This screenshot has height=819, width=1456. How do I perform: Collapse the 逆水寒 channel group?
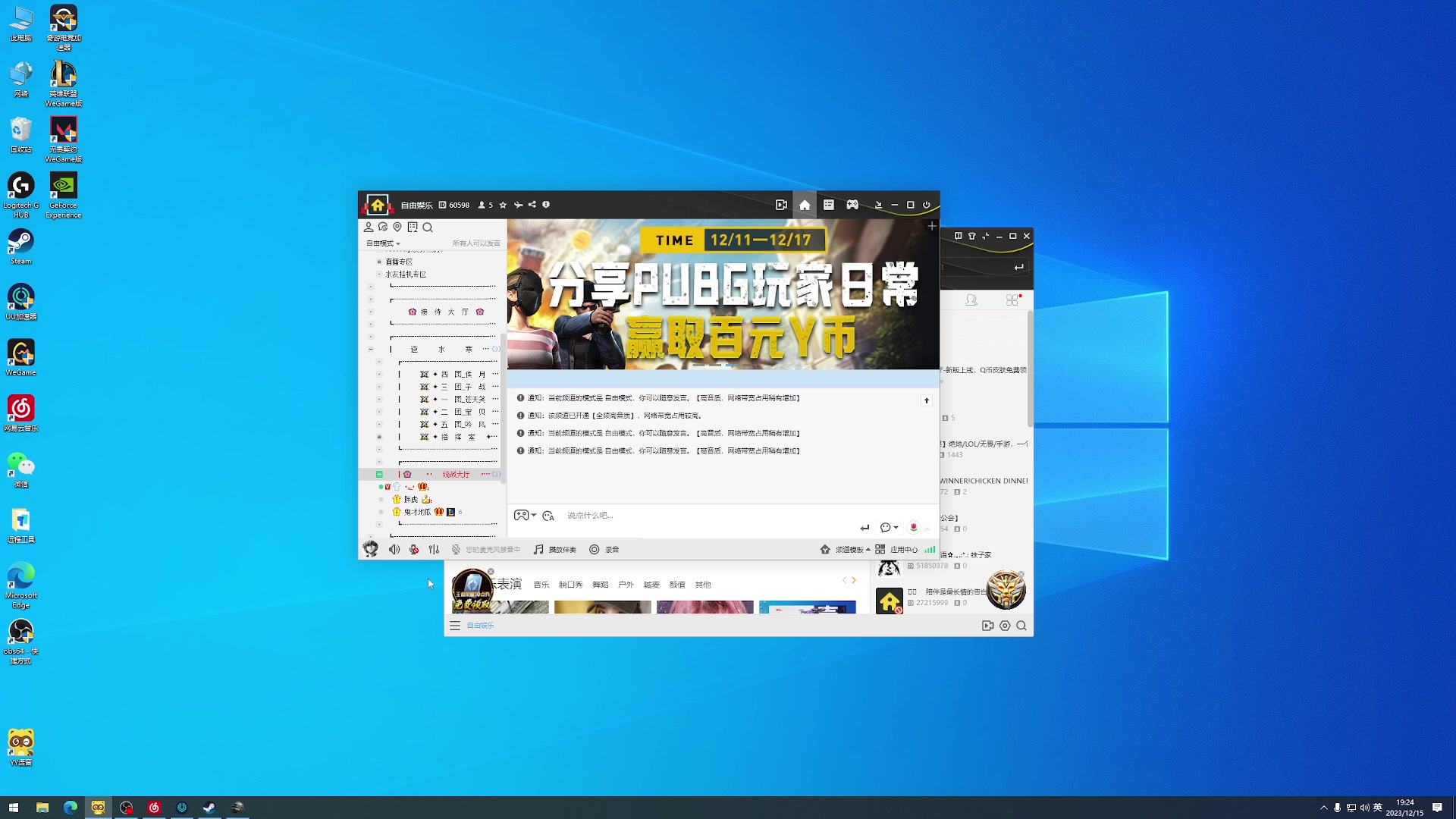pos(371,350)
